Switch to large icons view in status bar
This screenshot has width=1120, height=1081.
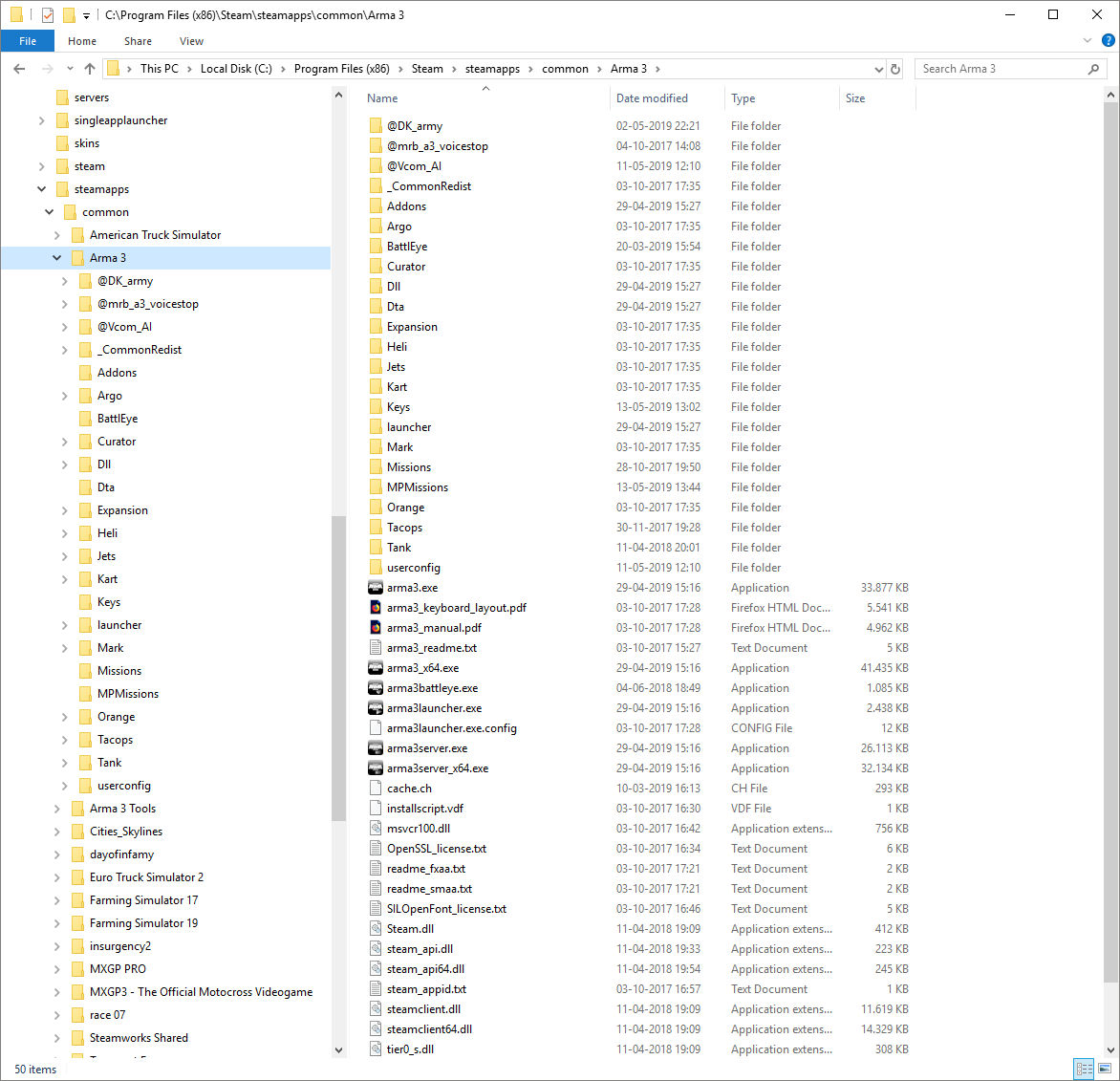click(1105, 1069)
